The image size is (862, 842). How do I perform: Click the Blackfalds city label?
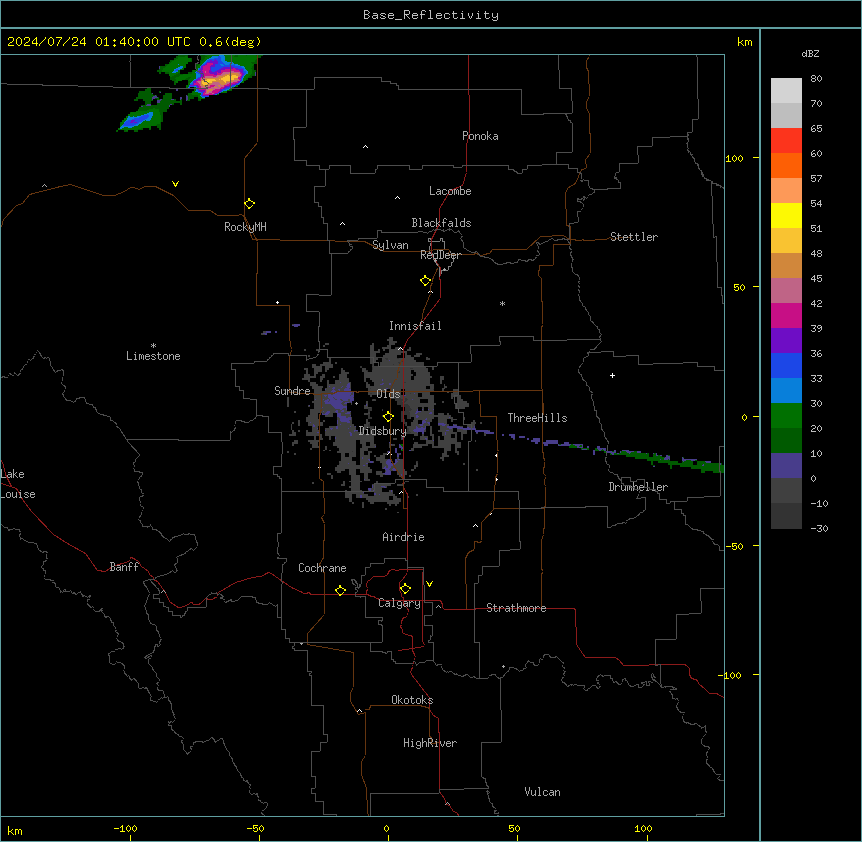(x=441, y=223)
